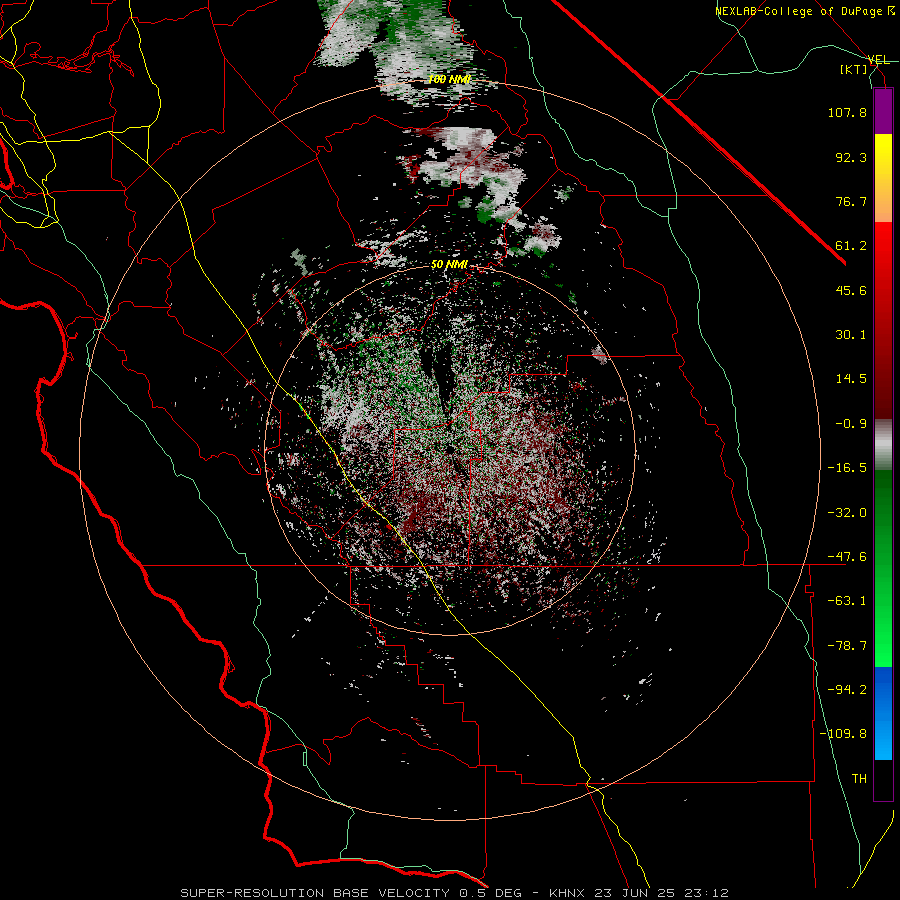This screenshot has width=900, height=900.
Task: Click the -78.7 velocity scale value
Action: point(847,646)
